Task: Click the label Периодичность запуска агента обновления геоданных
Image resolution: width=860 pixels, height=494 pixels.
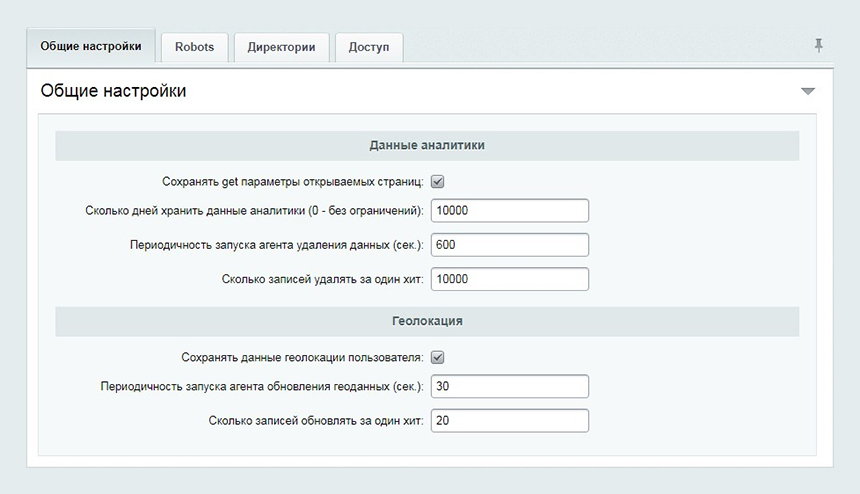Action: pos(262,387)
